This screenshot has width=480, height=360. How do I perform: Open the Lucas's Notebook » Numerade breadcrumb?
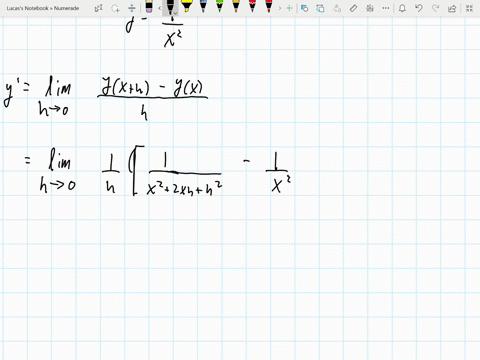point(43,8)
